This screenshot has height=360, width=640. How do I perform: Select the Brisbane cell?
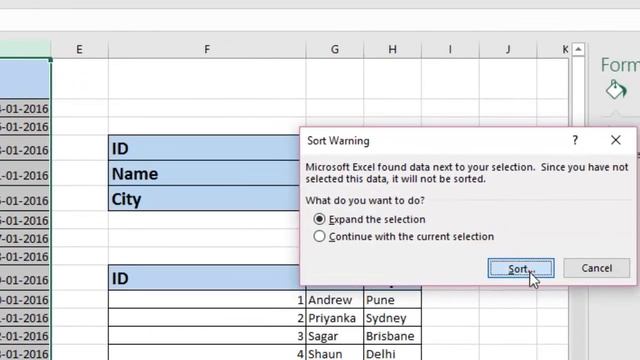coord(392,336)
